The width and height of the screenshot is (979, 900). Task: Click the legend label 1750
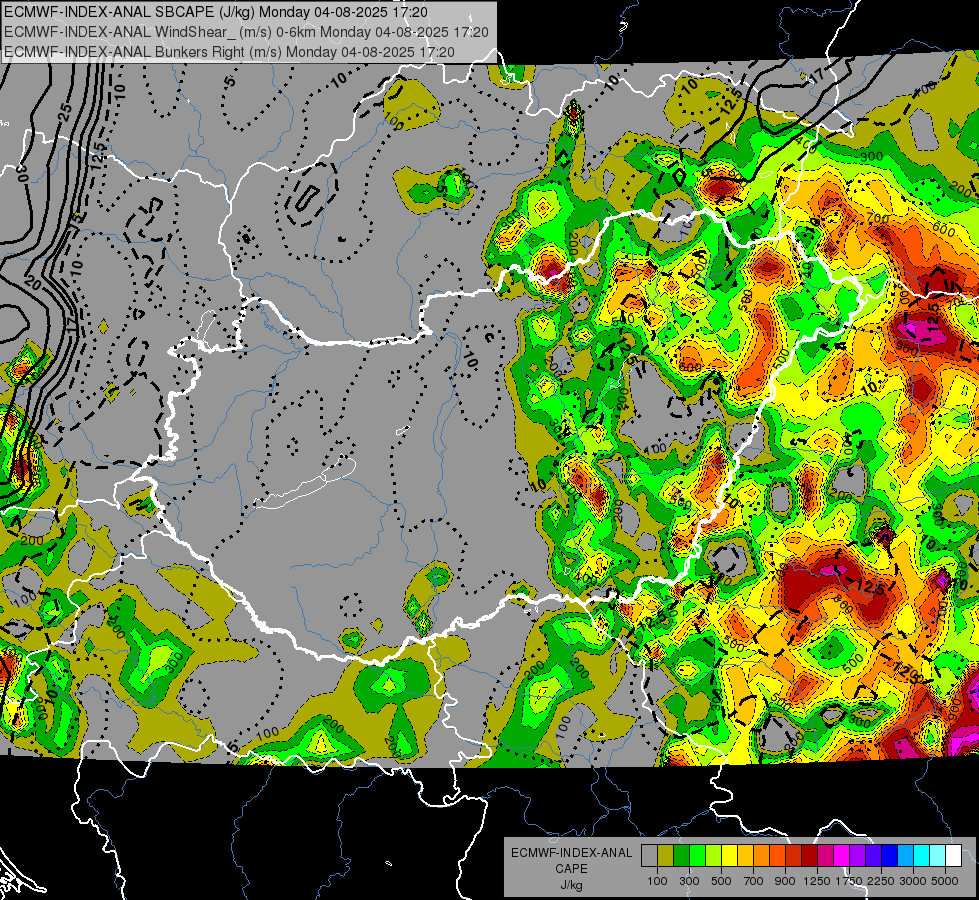point(849,881)
